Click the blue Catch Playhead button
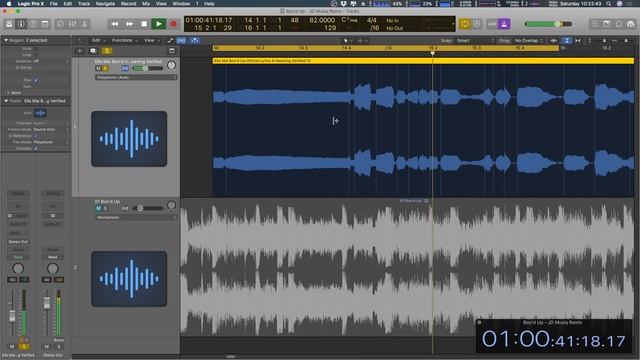640x360 pixels. [x=195, y=40]
